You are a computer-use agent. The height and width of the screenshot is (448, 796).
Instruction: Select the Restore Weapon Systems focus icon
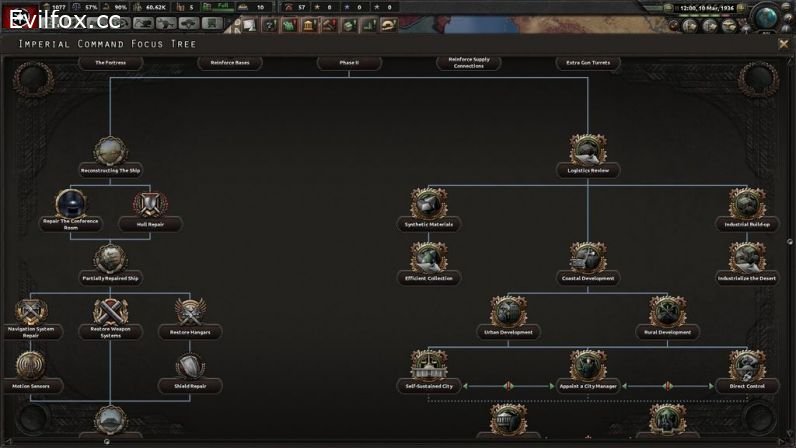click(x=110, y=313)
